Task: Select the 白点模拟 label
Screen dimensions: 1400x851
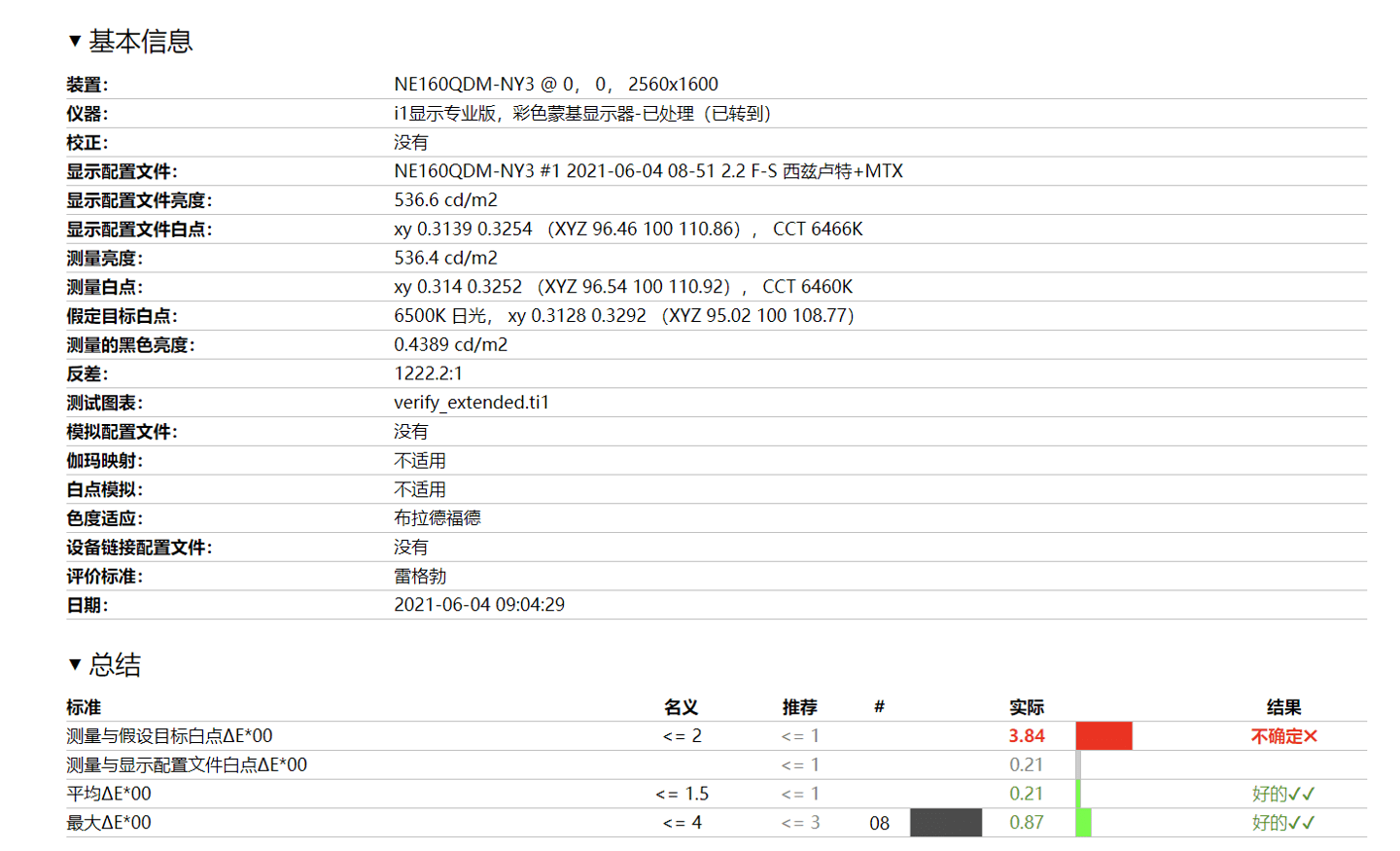Action: tap(105, 489)
